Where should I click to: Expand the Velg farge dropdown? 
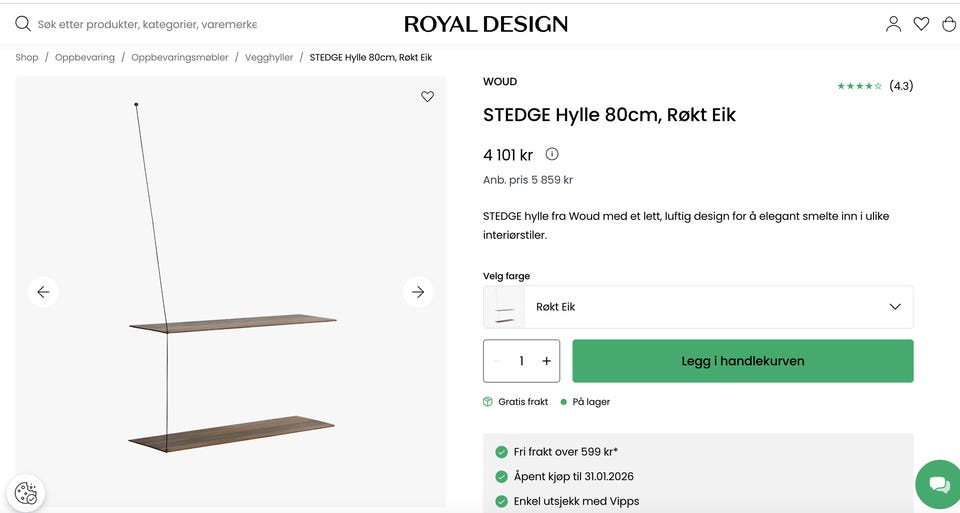(x=894, y=307)
